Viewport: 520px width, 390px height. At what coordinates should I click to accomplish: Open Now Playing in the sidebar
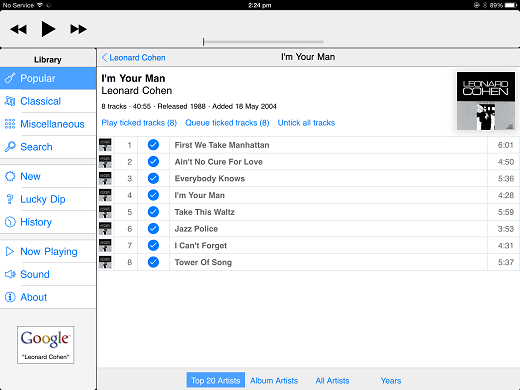click(48, 252)
